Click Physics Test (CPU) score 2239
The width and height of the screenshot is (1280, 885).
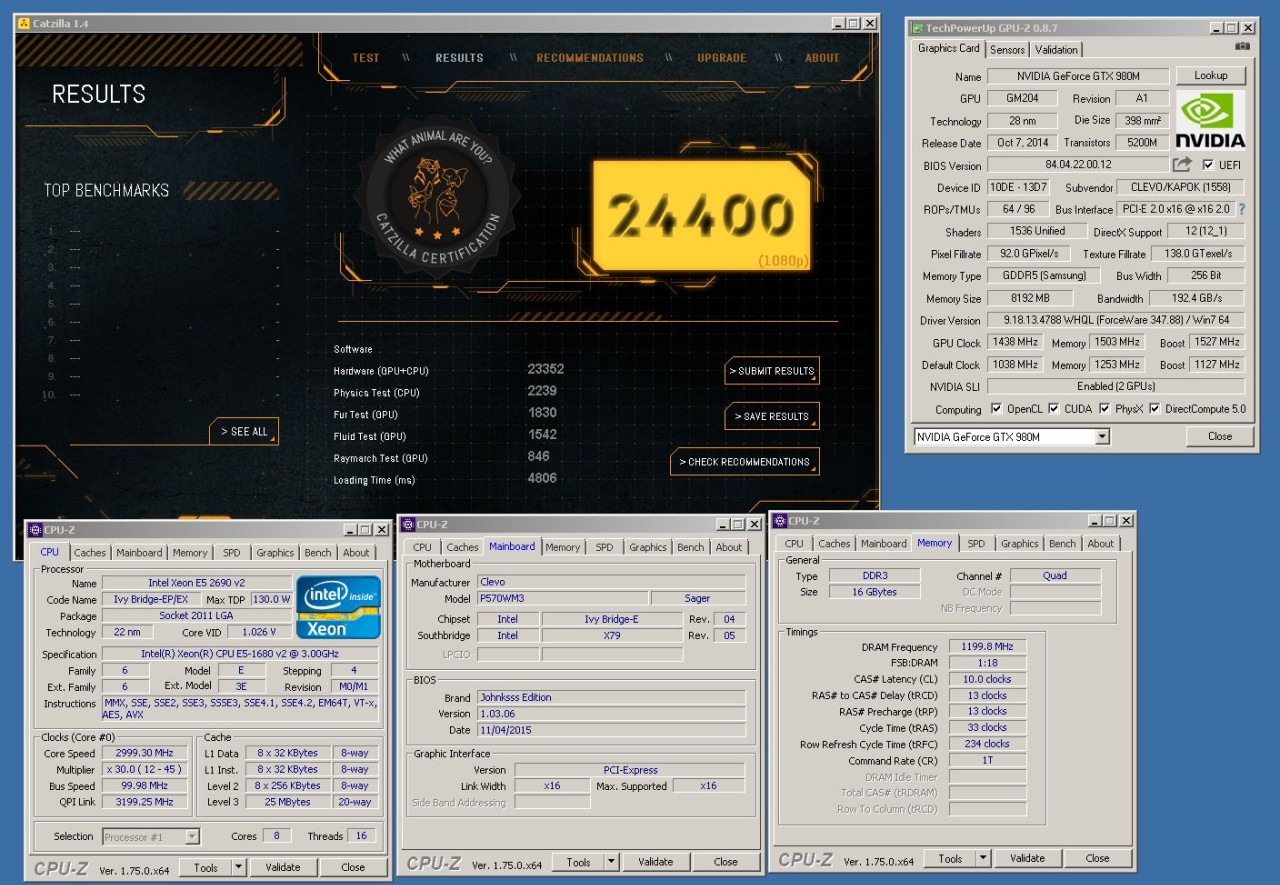[542, 391]
